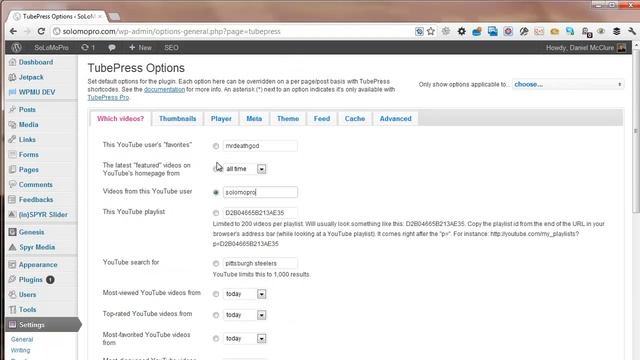Switch to the Theme tab
The height and width of the screenshot is (360, 640).
pyautogui.click(x=288, y=119)
